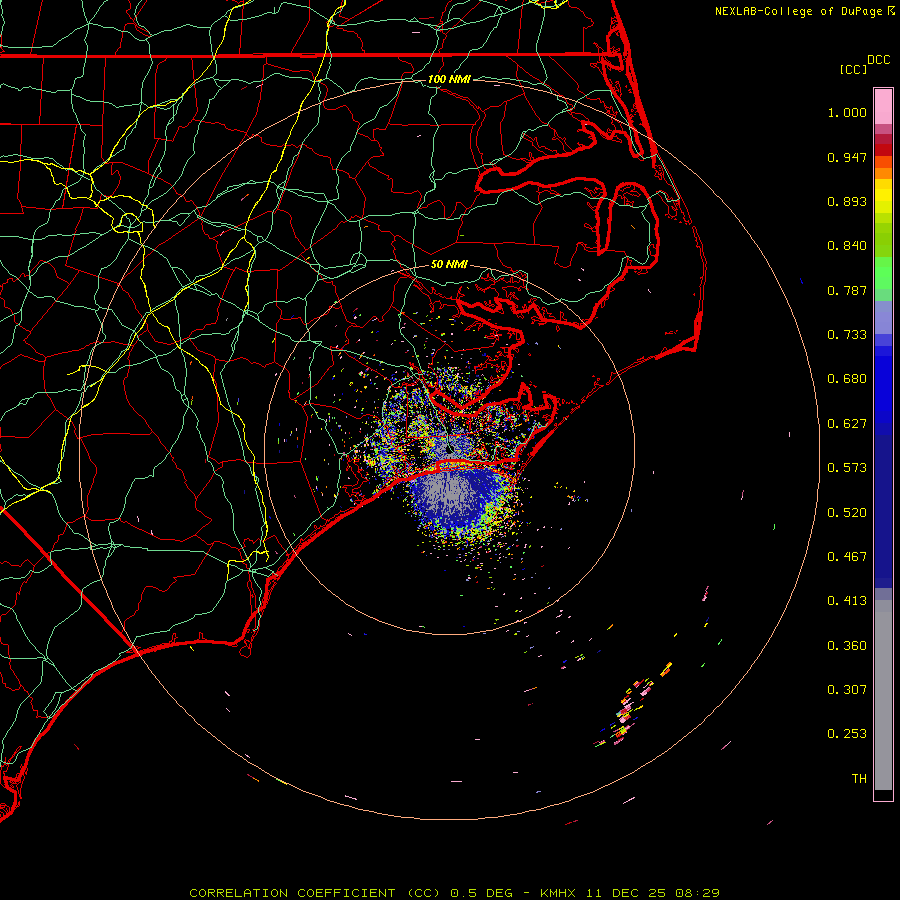Pick the light periwinkle segment of the color bar
This screenshot has height=900, width=900.
(883, 318)
